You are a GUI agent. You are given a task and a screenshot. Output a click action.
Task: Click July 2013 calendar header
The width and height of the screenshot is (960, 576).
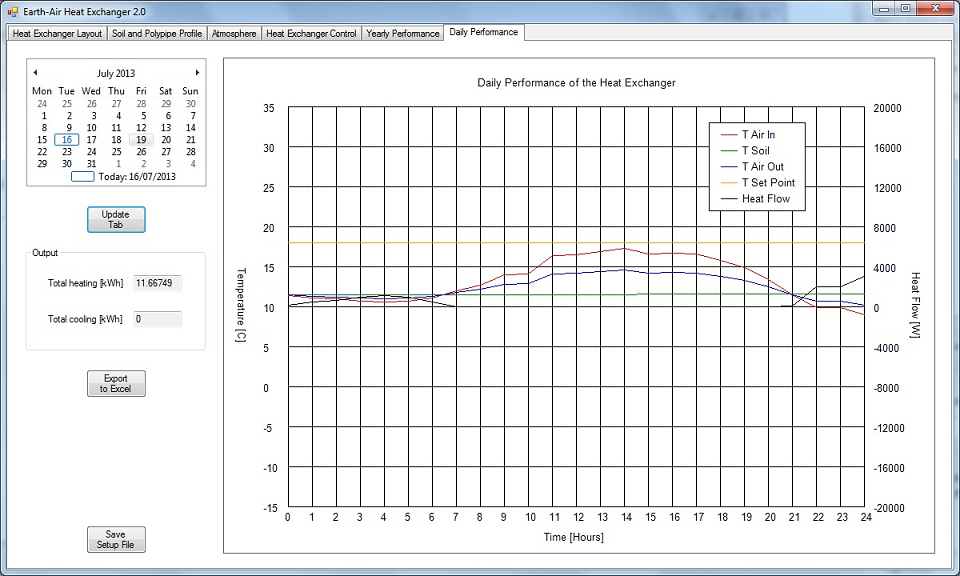click(x=116, y=73)
